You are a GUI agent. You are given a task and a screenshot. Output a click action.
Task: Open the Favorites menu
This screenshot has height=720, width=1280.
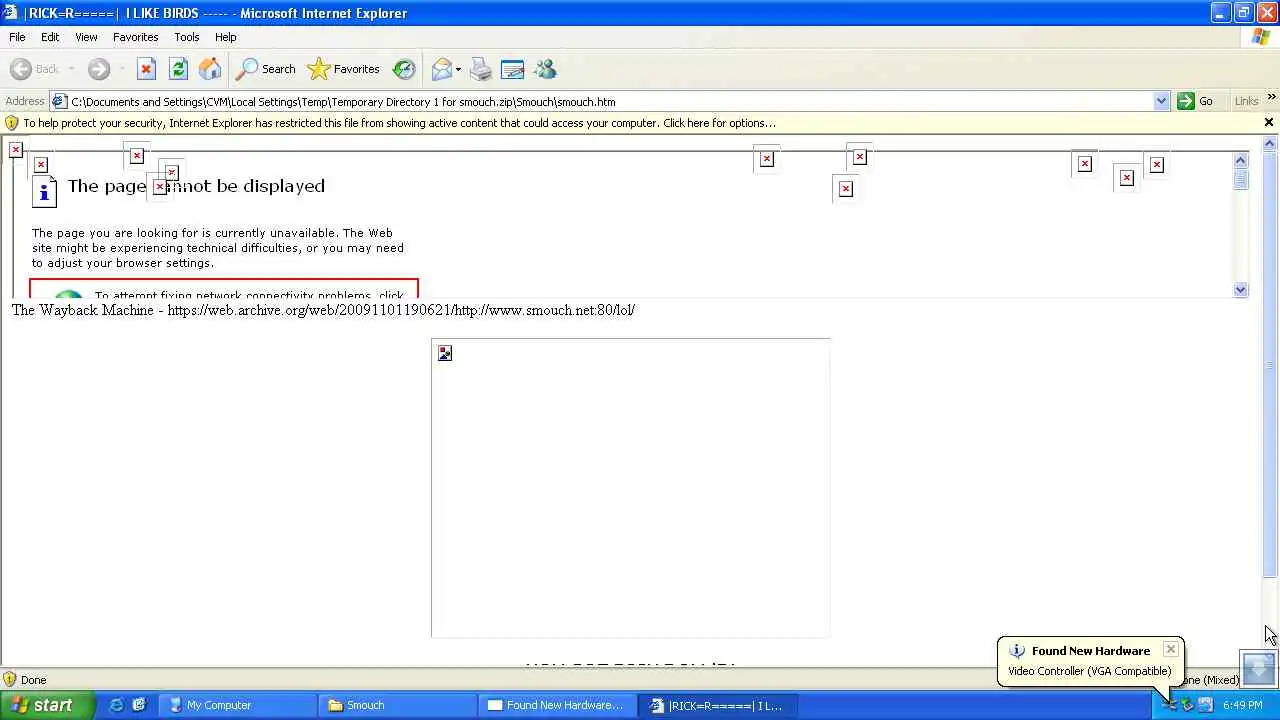(135, 37)
